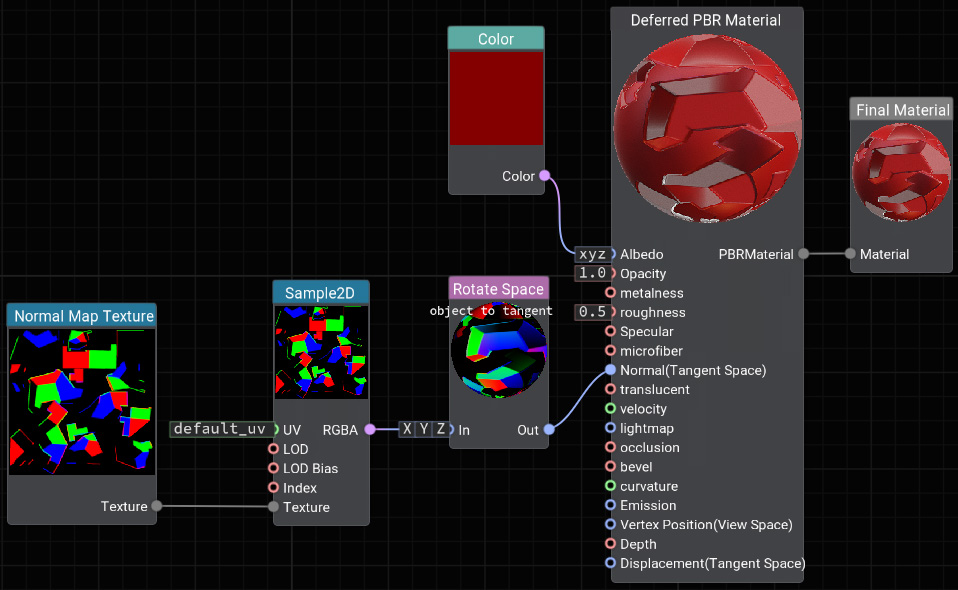The width and height of the screenshot is (958, 590).
Task: Click the Index input port on Sample2D
Action: (273, 487)
